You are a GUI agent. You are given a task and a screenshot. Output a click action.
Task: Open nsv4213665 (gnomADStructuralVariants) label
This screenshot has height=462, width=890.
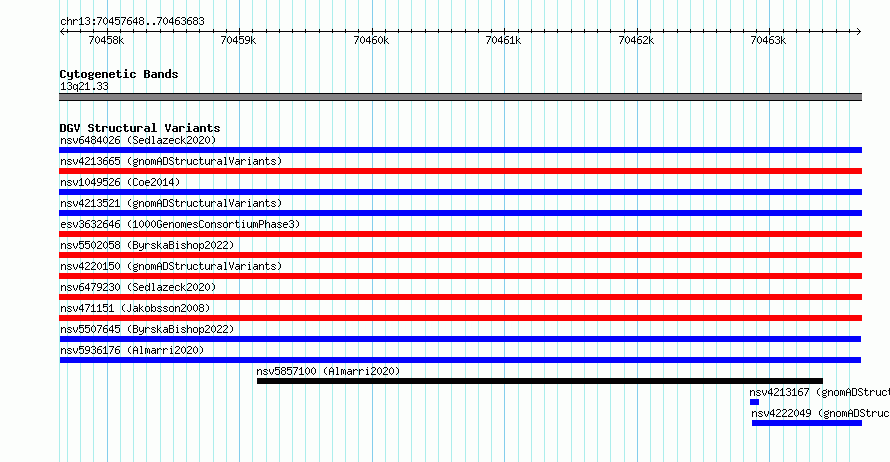[x=171, y=161]
